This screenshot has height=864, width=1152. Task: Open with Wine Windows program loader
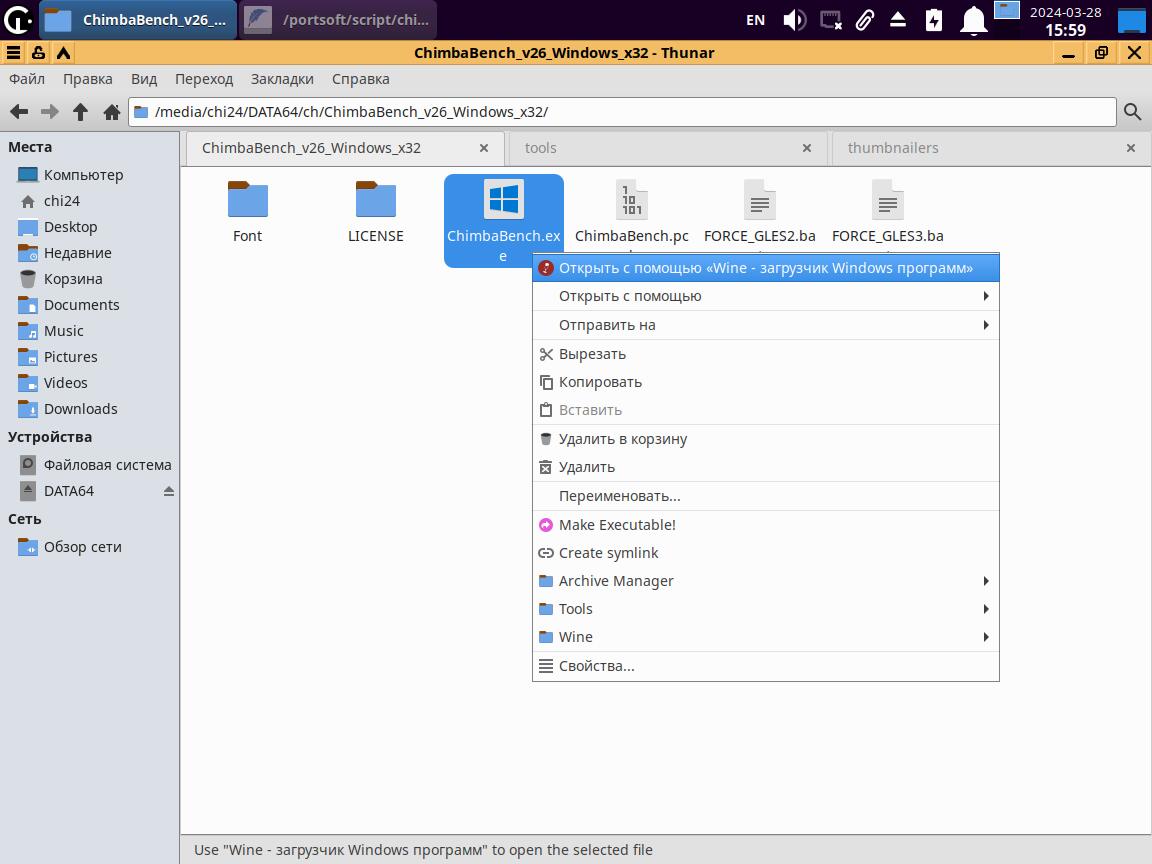[x=766, y=268]
